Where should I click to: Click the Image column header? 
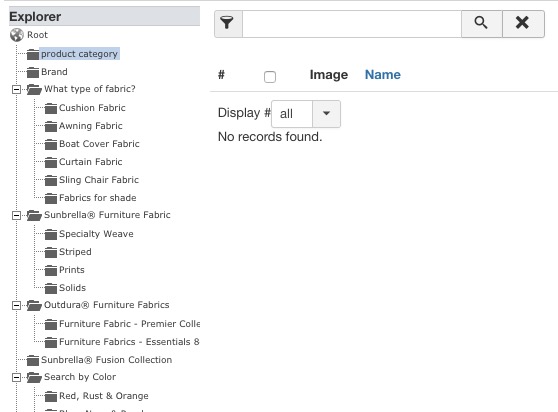click(x=329, y=75)
